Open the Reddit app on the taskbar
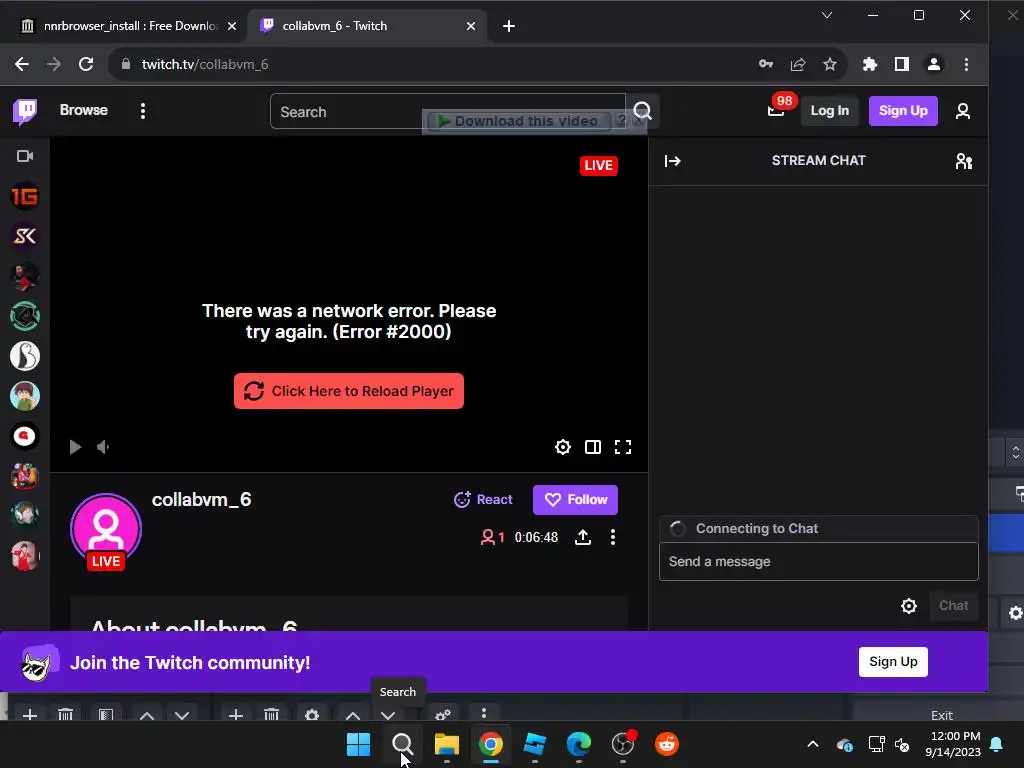This screenshot has width=1024, height=768. (667, 744)
